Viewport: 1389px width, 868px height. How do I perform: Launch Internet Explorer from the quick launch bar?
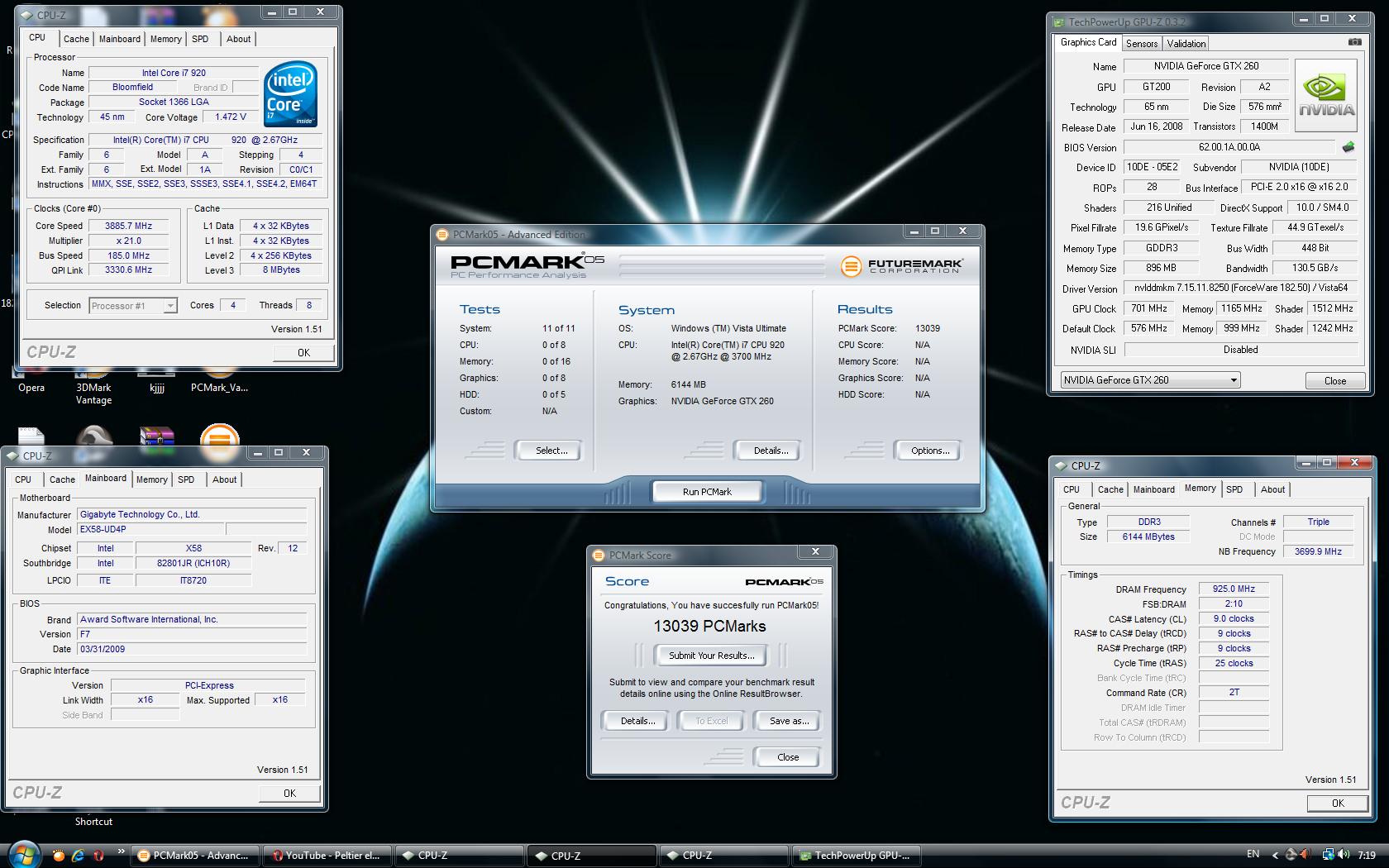click(79, 856)
